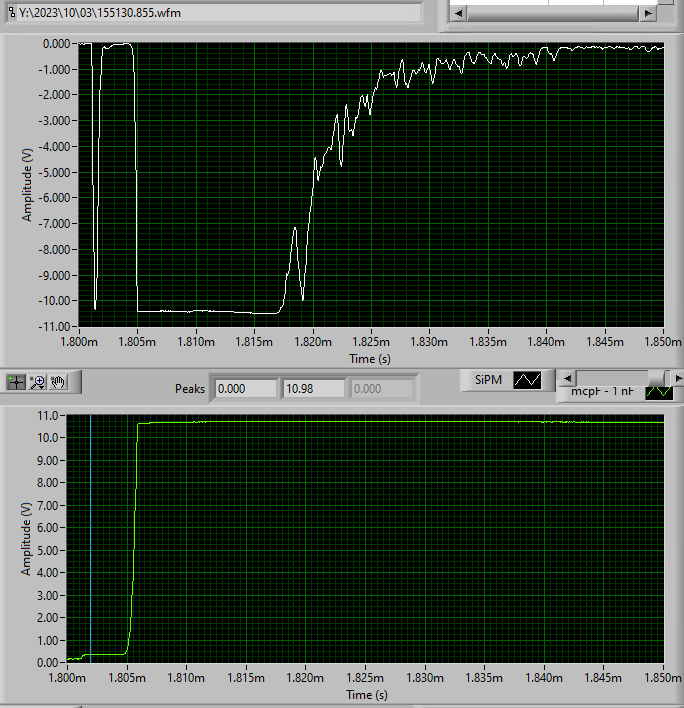Click the path type icon beside file path
The width and height of the screenshot is (684, 708).
[x=12, y=12]
